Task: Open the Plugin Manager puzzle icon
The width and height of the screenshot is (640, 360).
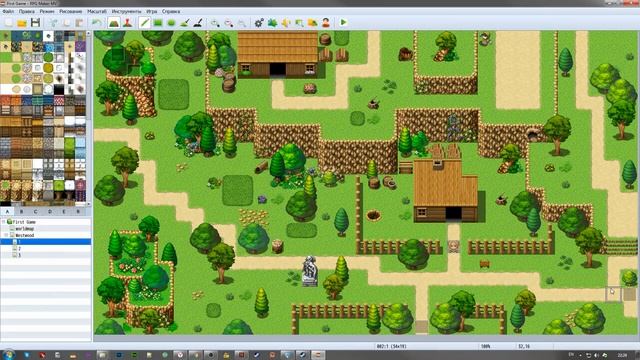Action: coord(272,22)
